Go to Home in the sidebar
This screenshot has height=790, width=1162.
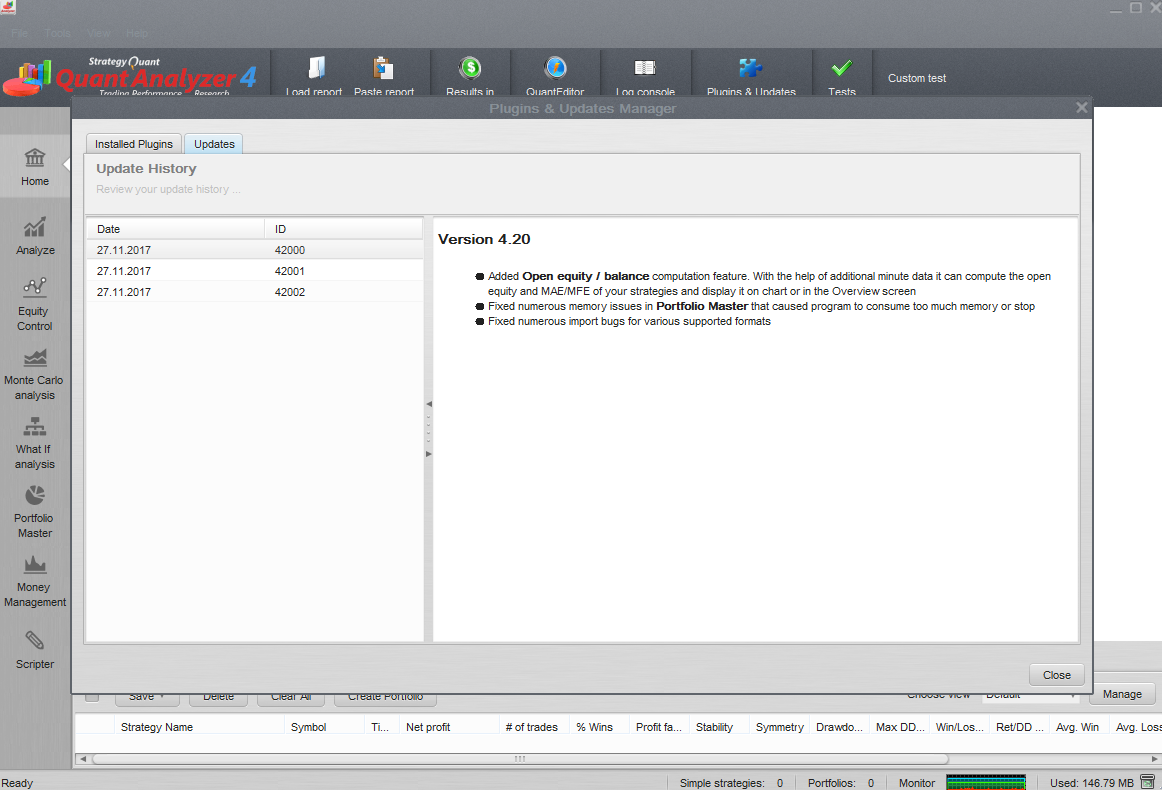(35, 167)
